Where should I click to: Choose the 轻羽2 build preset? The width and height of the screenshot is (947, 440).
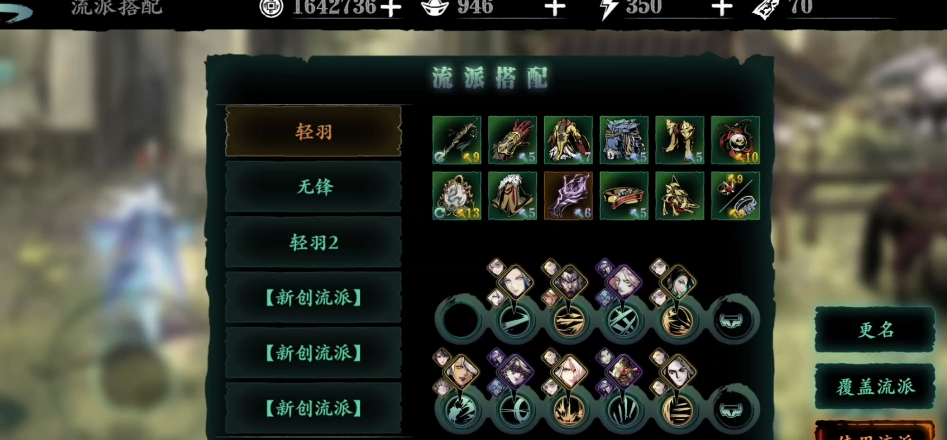[313, 242]
